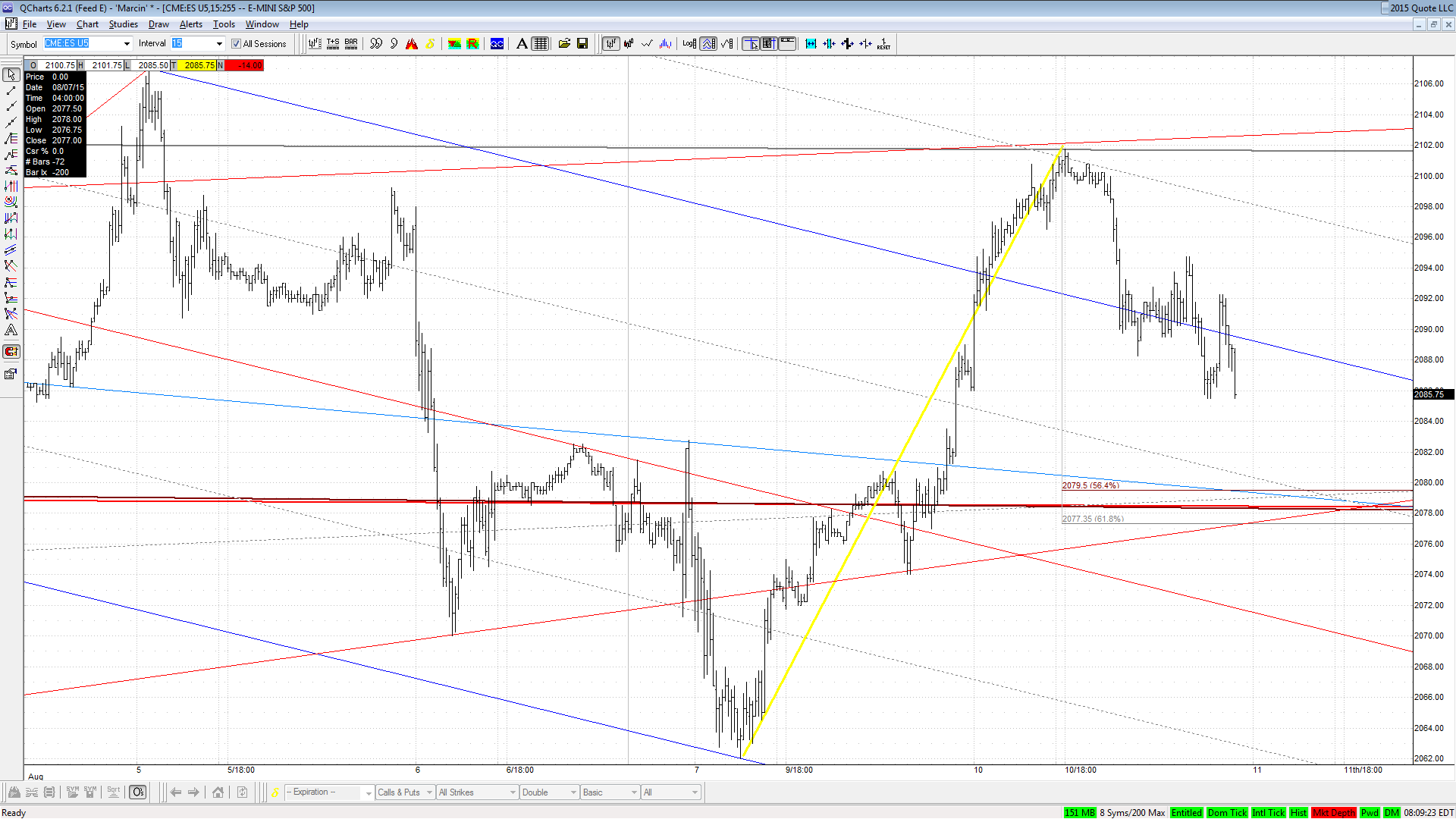Viewport: 1456px width, 819px height.
Task: Click the toolbar text A icon
Action: pyautogui.click(x=522, y=44)
